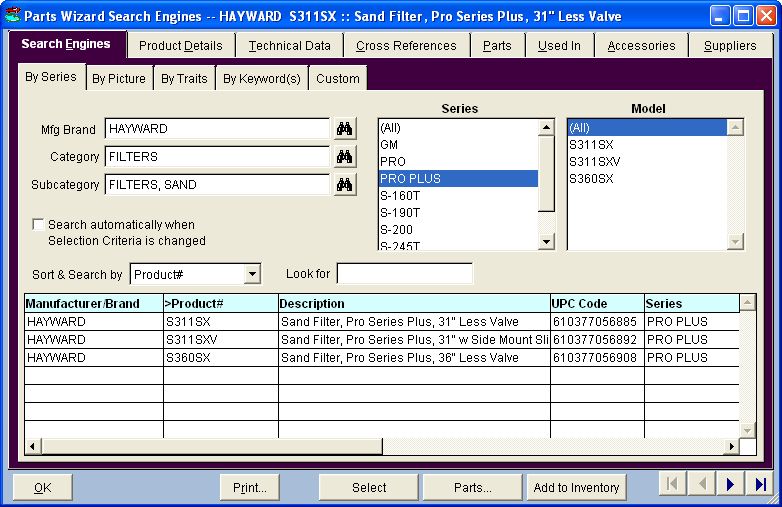Image resolution: width=782 pixels, height=507 pixels.
Task: Select GM in the Series list
Action: (458, 145)
